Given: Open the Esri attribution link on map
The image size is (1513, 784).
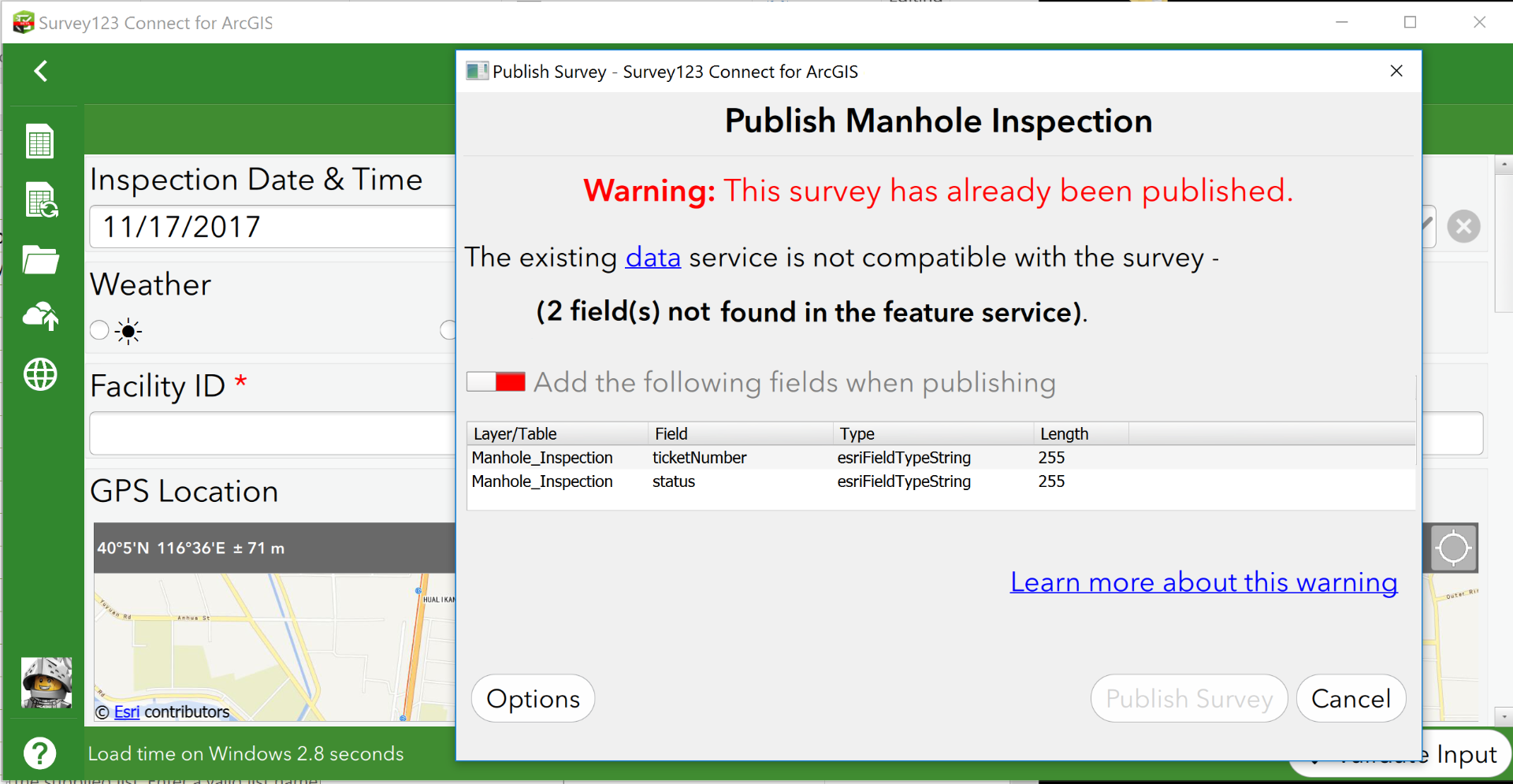Looking at the screenshot, I should click(127, 712).
